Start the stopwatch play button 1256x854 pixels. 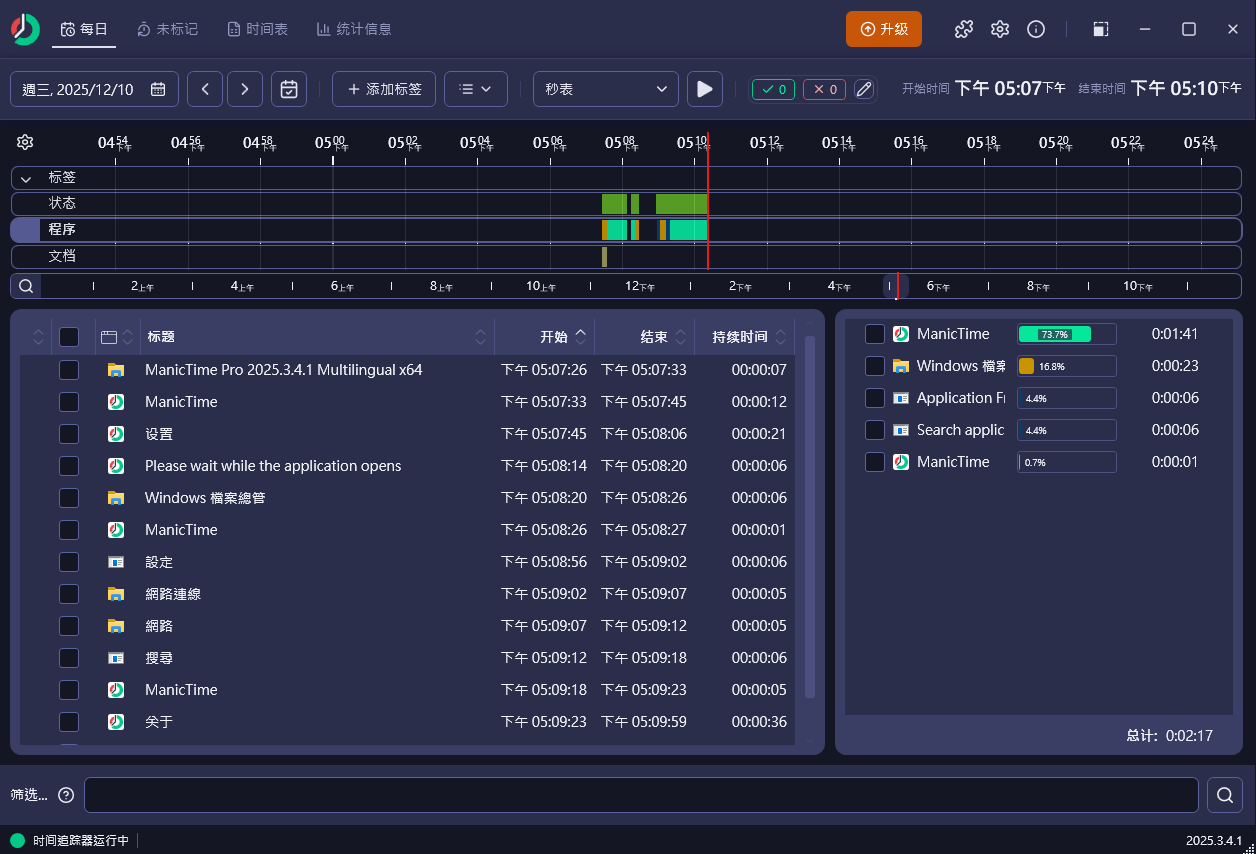704,89
